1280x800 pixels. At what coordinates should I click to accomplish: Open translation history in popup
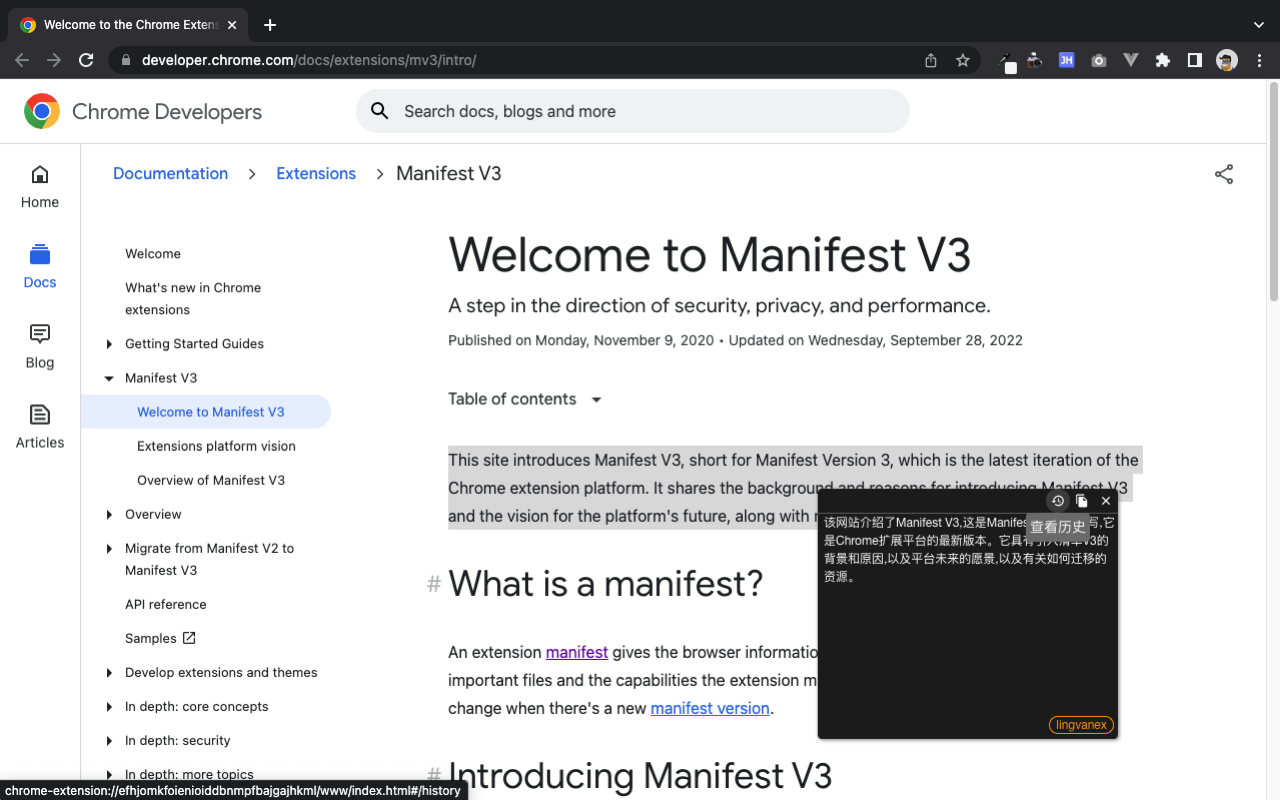click(x=1058, y=501)
